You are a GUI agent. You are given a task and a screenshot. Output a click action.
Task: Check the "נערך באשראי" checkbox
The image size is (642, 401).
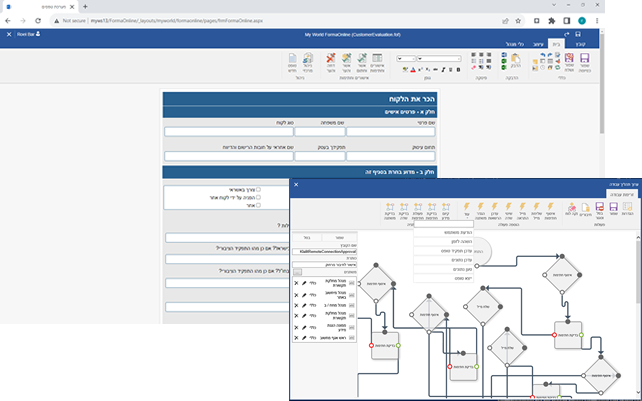point(258,189)
